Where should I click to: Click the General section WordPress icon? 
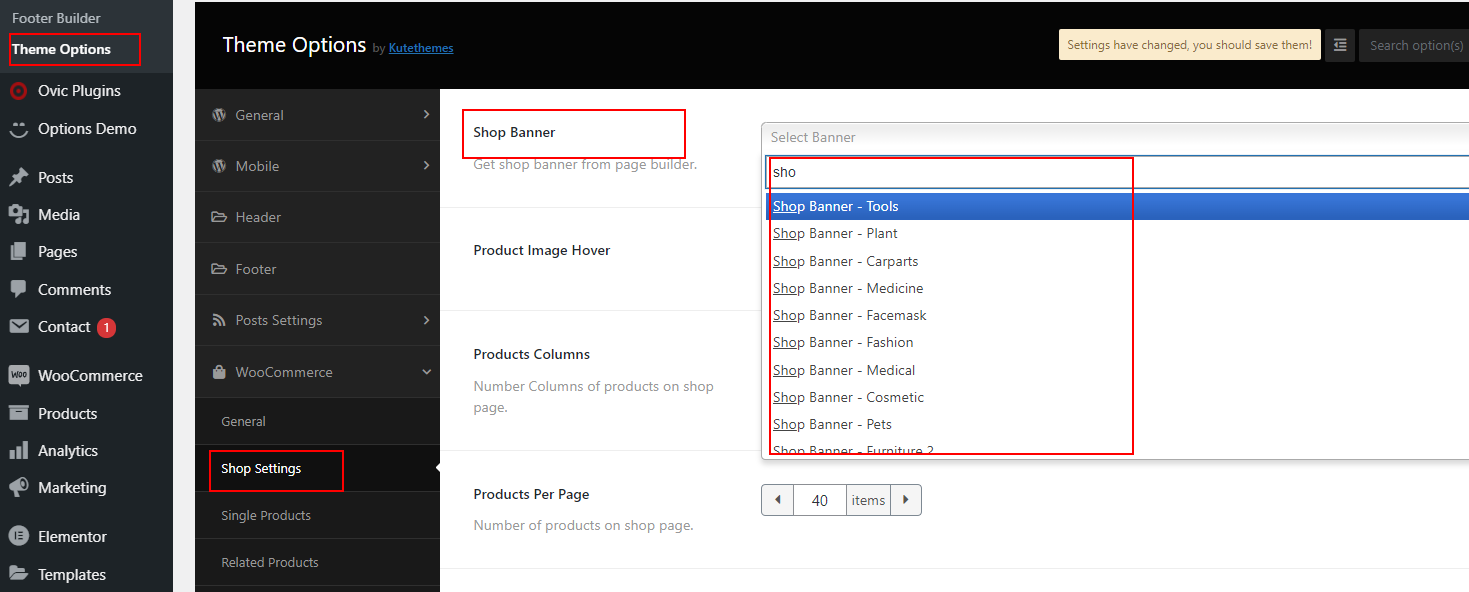tap(219, 115)
